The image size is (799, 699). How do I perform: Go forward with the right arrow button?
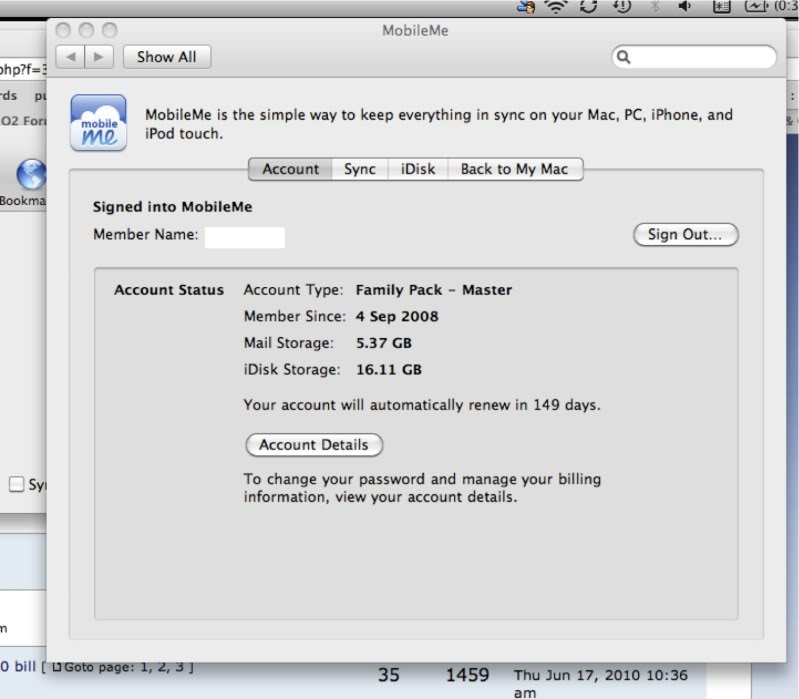pos(99,57)
